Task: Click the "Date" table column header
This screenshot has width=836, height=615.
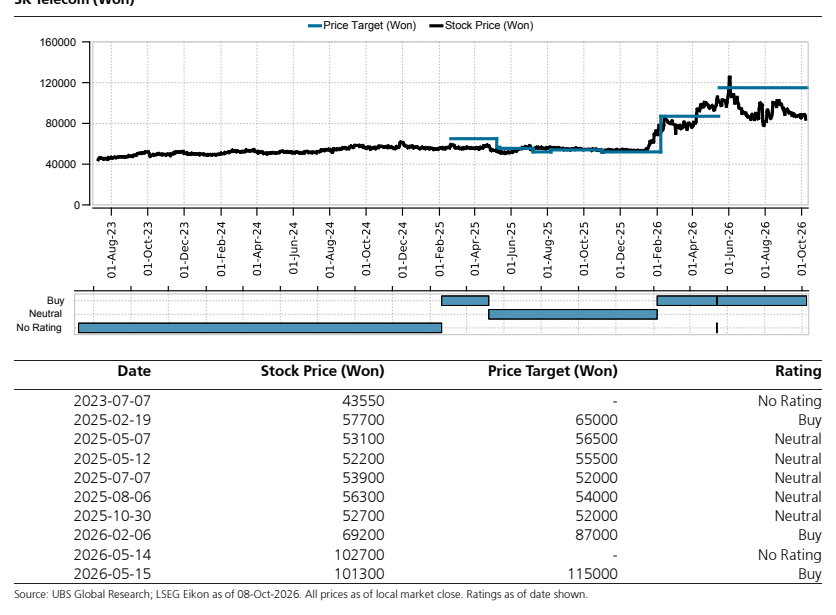Action: [134, 371]
